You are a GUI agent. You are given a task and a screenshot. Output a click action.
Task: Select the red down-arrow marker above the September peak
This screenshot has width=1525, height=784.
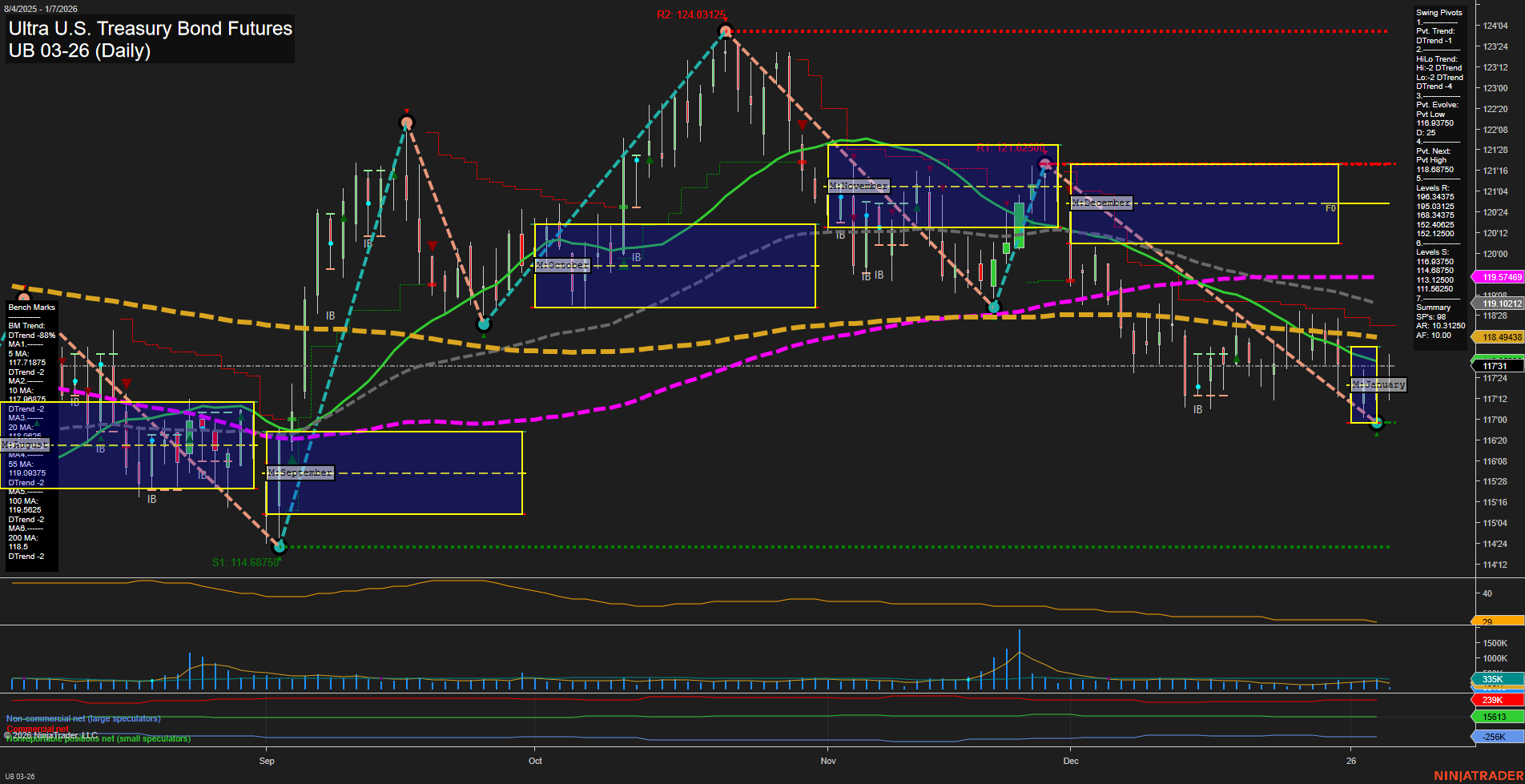[407, 111]
